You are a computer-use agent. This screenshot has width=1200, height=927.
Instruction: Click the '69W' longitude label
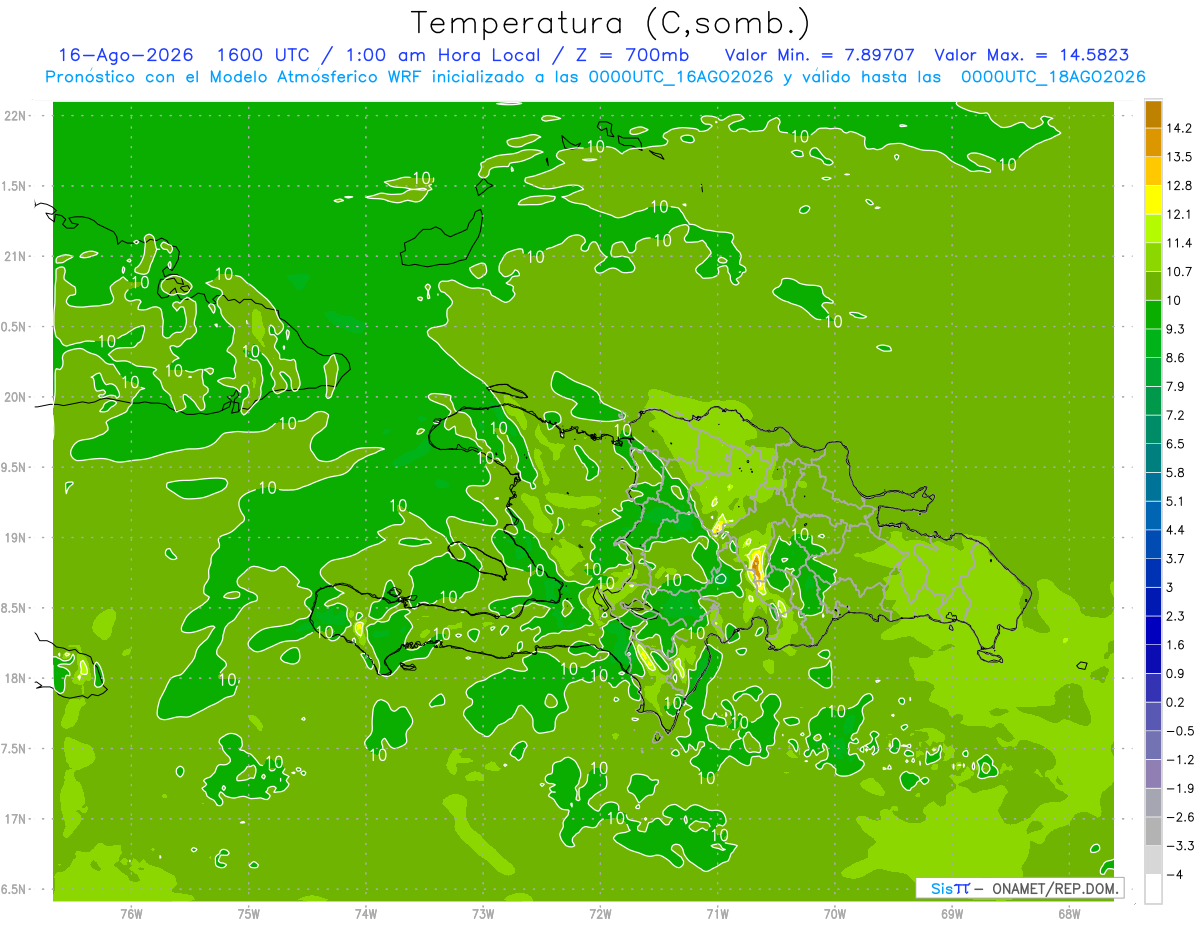tap(951, 913)
